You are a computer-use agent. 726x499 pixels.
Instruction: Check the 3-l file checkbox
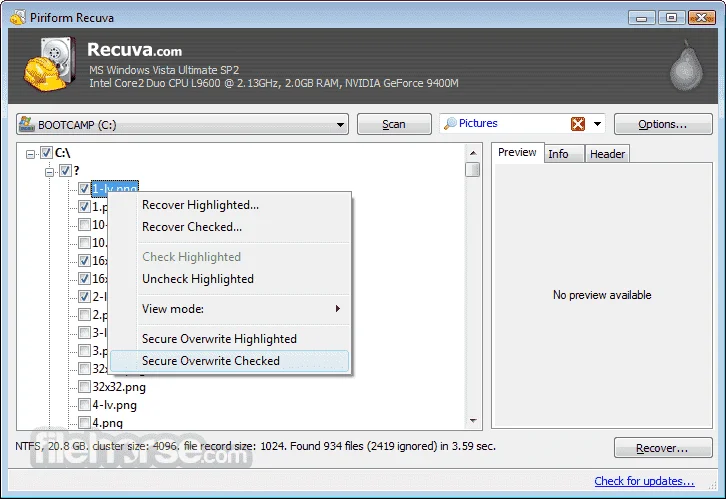pyautogui.click(x=84, y=332)
